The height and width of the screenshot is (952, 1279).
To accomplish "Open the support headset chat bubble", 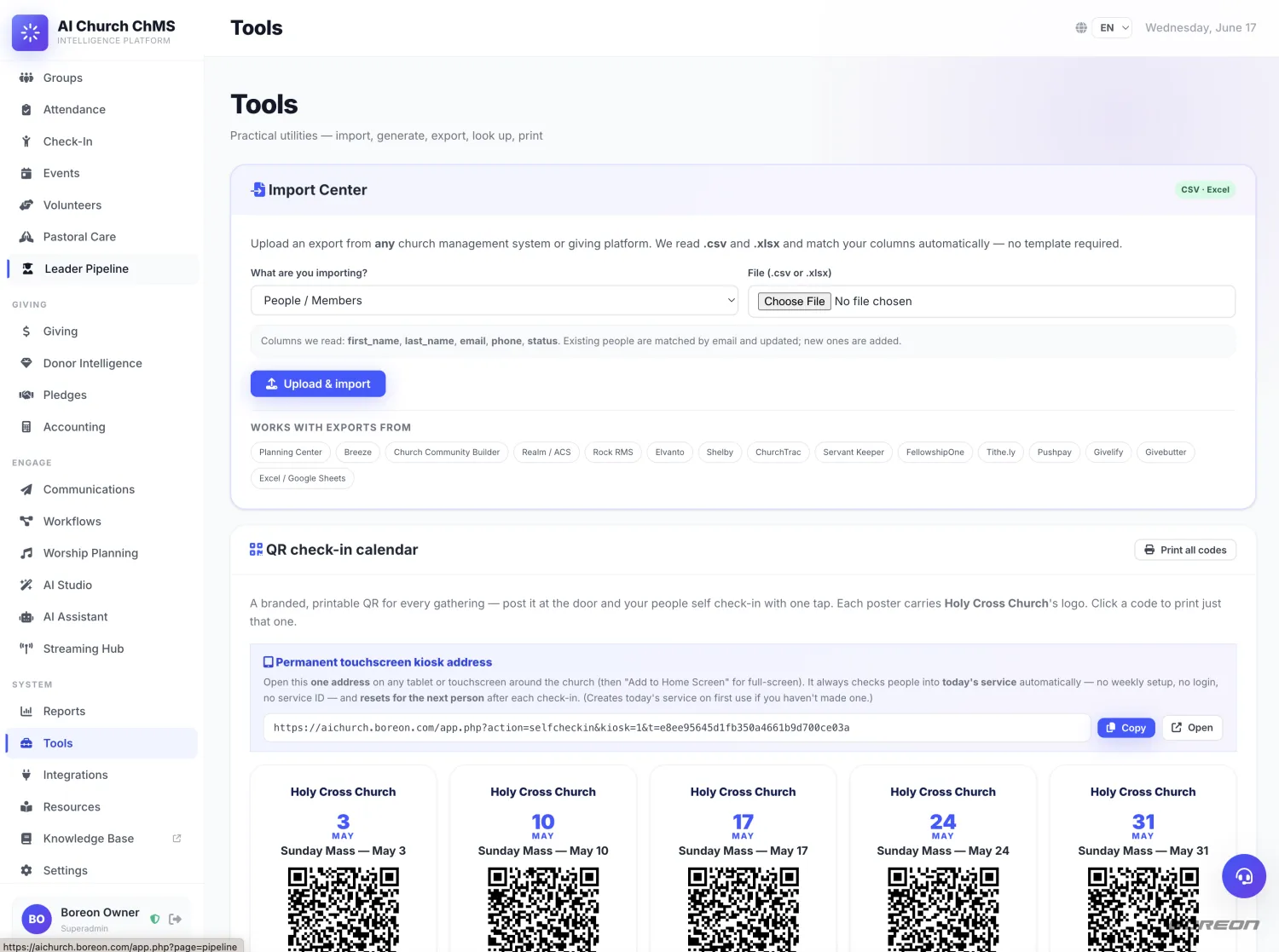I will point(1244,876).
